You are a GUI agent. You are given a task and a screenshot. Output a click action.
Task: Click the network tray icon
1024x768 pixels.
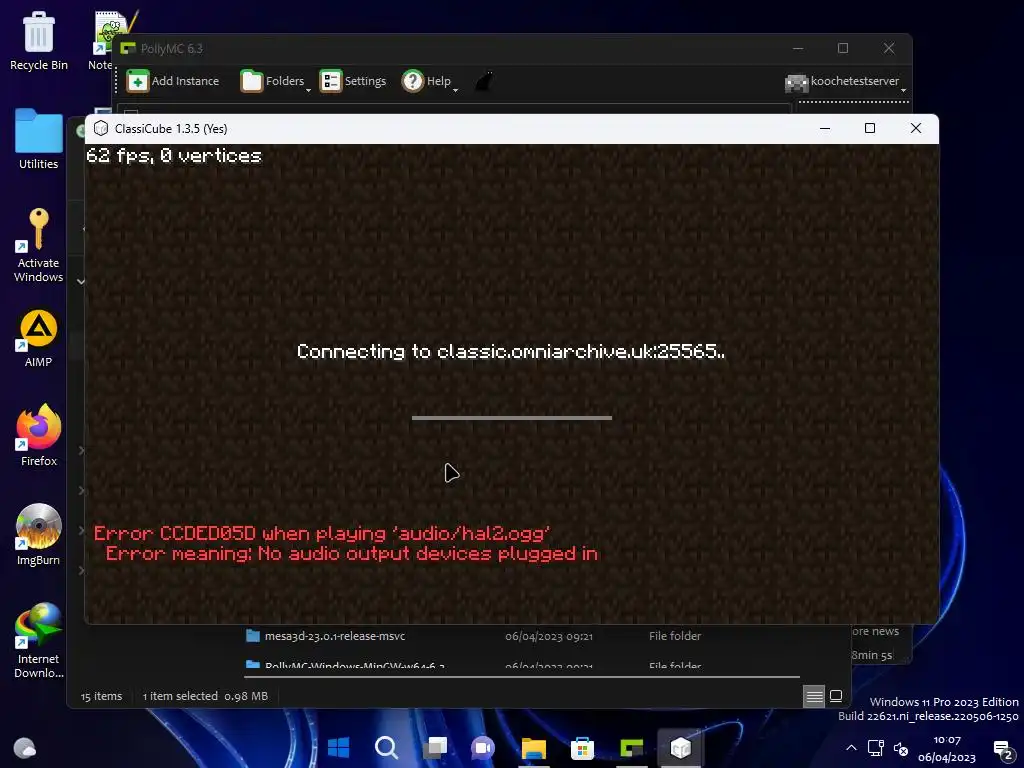tap(876, 748)
